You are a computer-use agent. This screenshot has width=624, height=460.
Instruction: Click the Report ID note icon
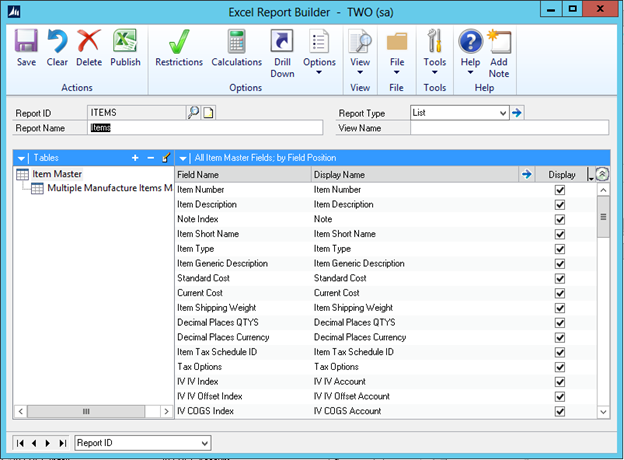[x=209, y=113]
